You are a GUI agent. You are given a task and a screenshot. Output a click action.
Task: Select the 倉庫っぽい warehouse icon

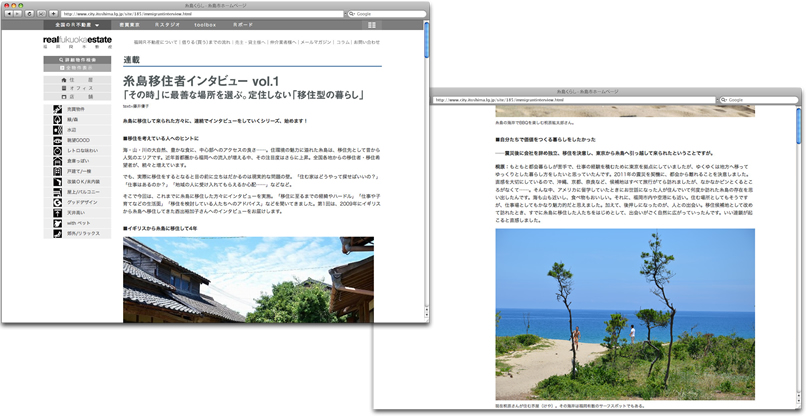(58, 161)
